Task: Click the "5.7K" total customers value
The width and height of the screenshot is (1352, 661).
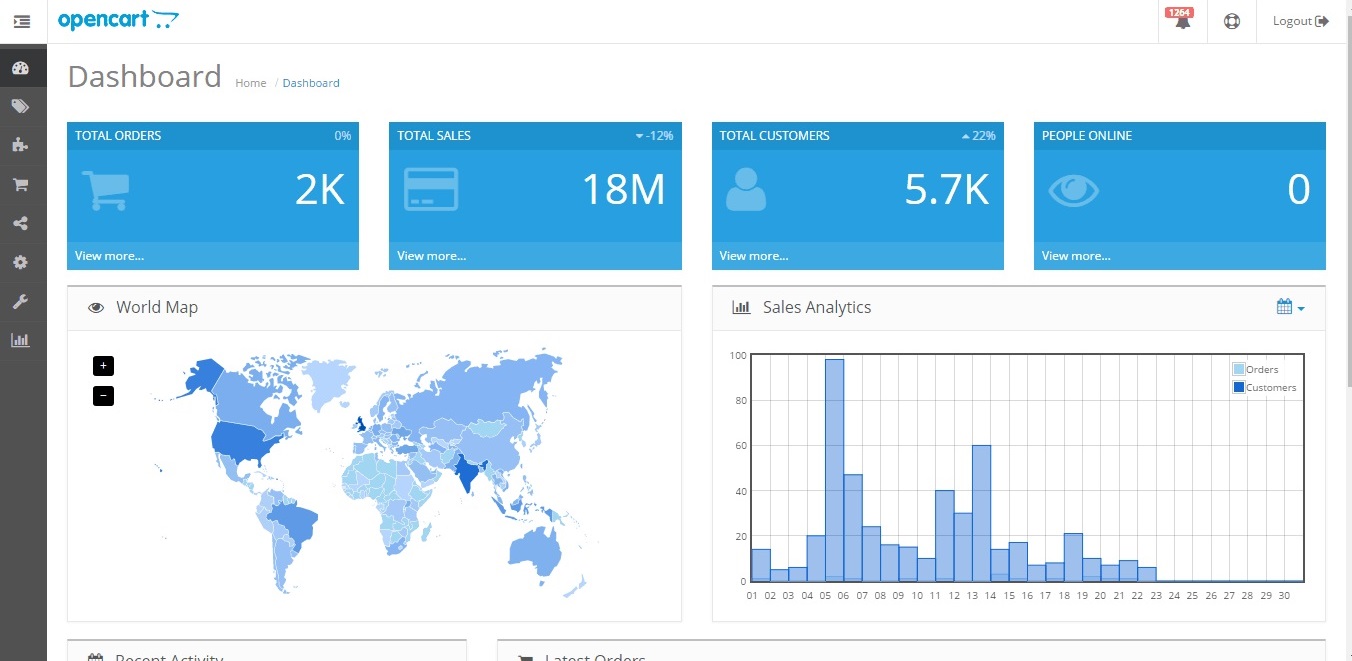Action: [x=947, y=189]
